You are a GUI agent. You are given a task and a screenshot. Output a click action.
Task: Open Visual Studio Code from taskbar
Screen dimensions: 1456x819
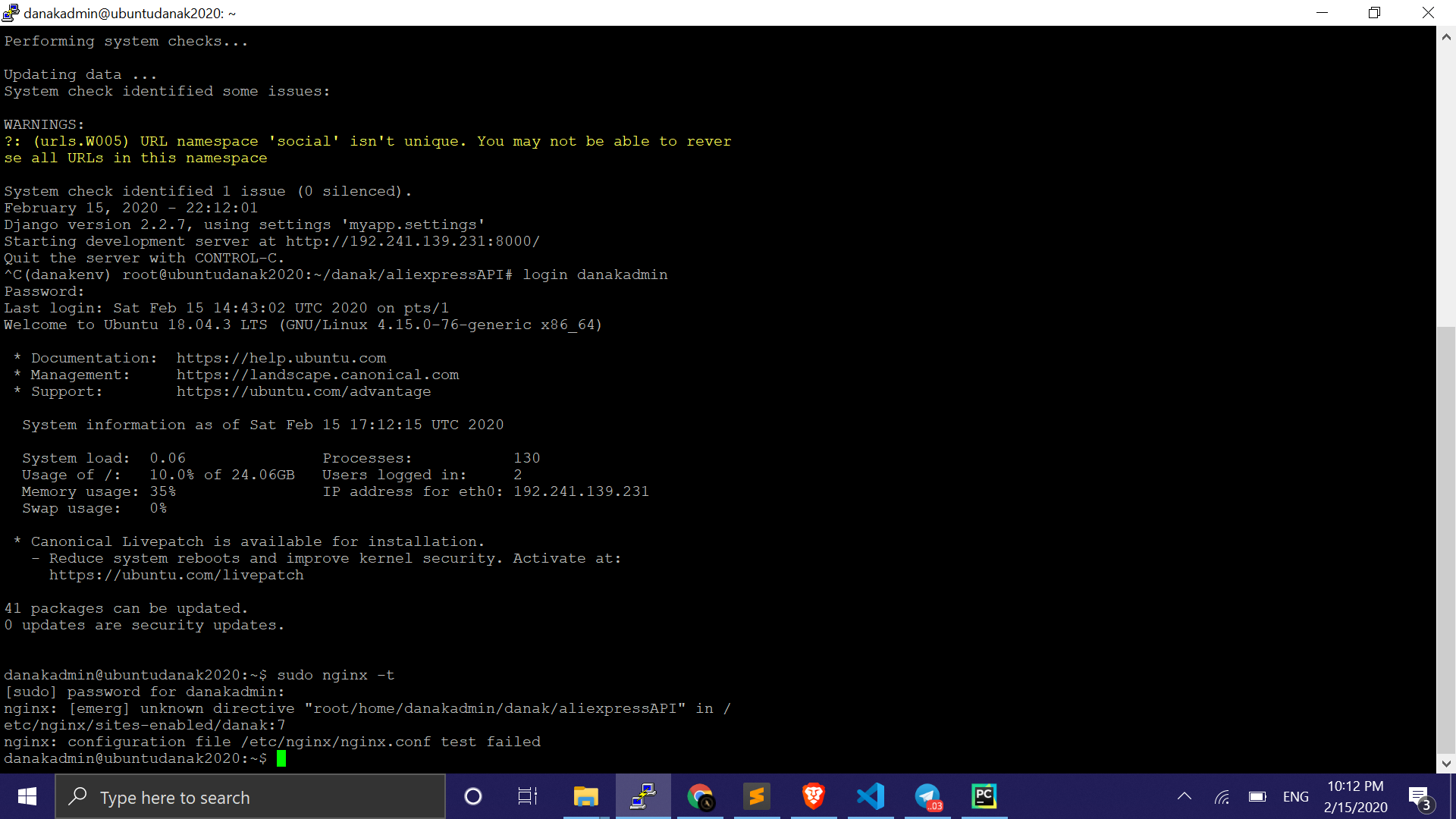(871, 796)
